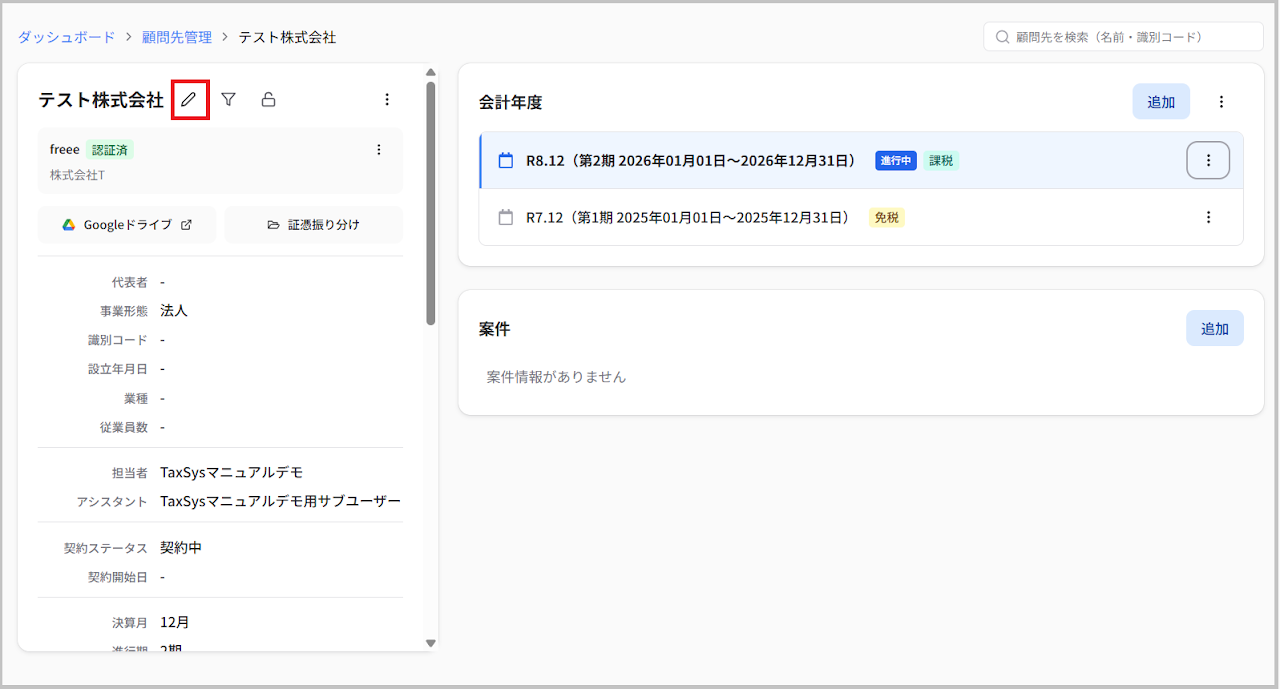The width and height of the screenshot is (1280, 689).
Task: Click the pencil edit icon beside テスト株式会社
Action: point(189,99)
